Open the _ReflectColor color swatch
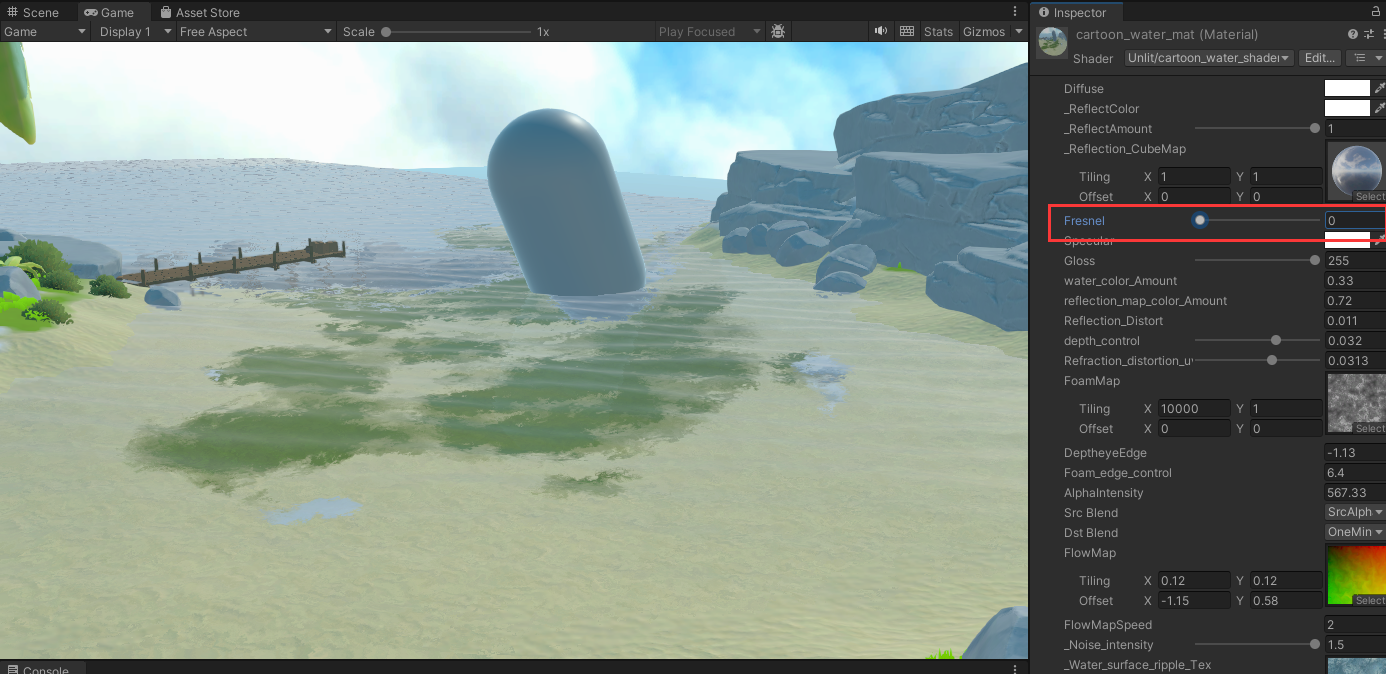The width and height of the screenshot is (1386, 674). click(x=1347, y=108)
